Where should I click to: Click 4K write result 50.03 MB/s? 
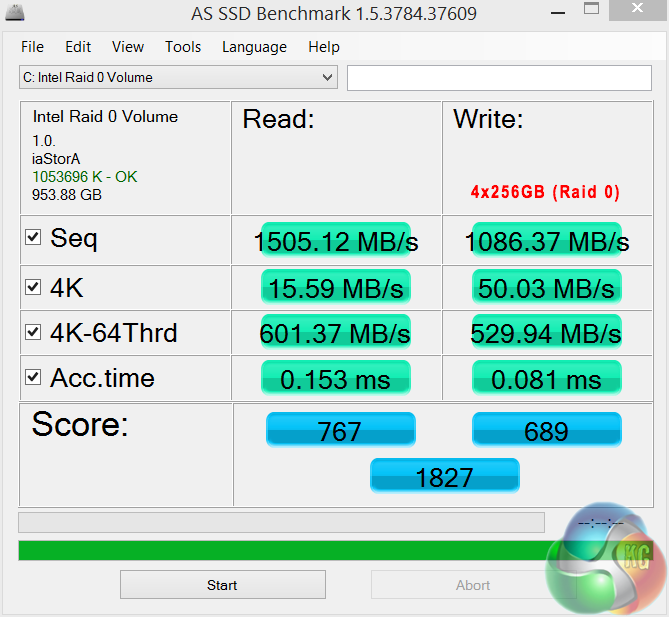pos(547,288)
